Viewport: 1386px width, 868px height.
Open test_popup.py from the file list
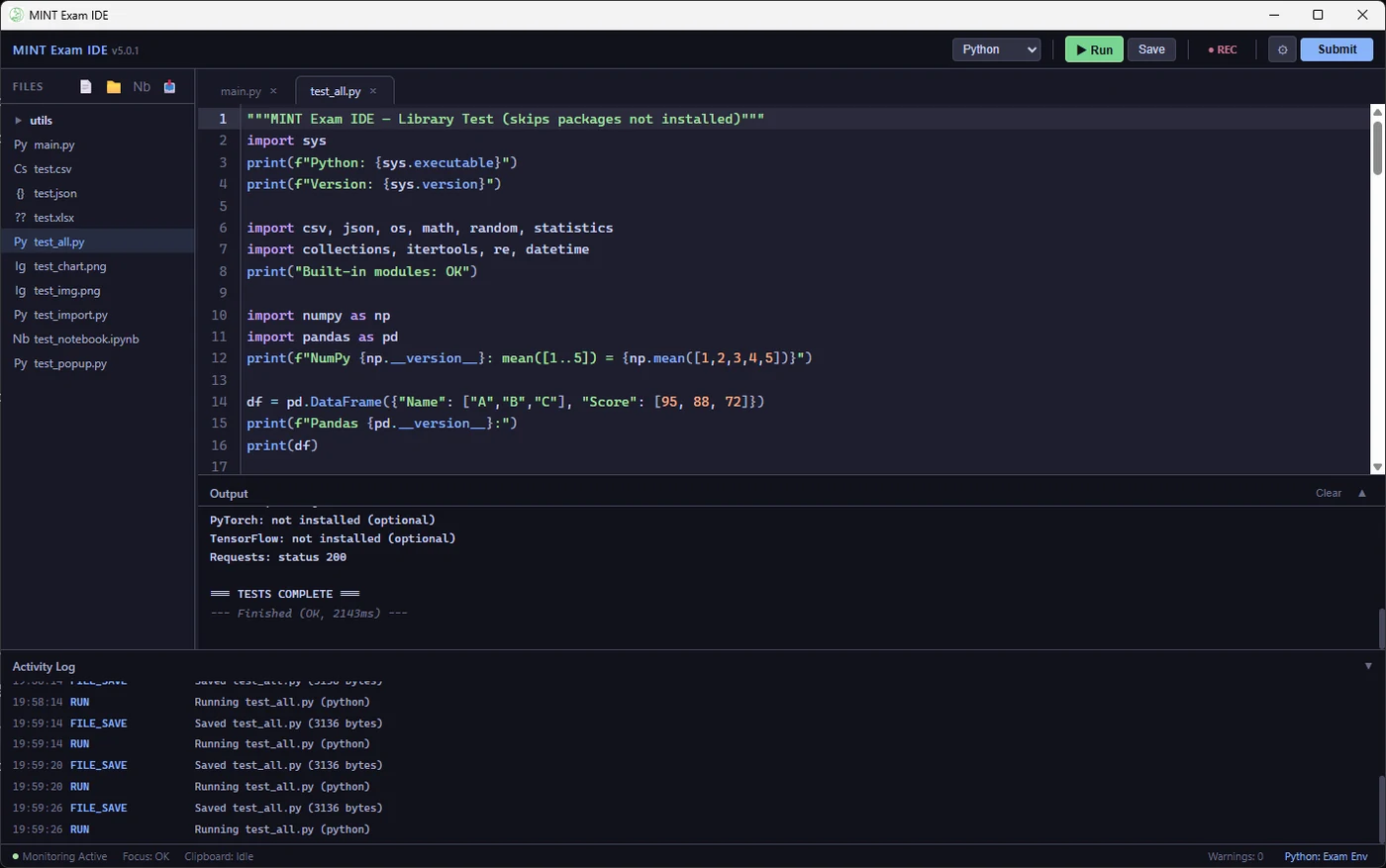tap(97, 363)
